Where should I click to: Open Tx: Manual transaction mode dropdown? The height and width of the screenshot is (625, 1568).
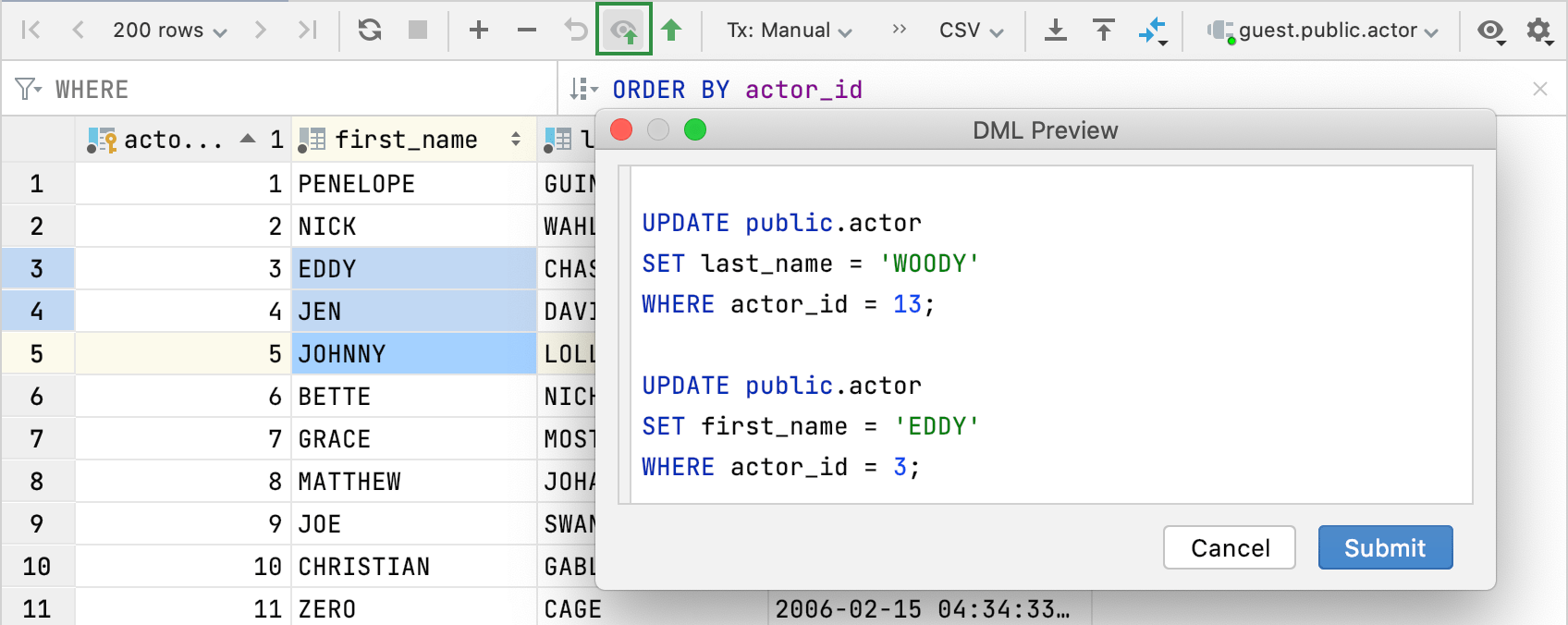(790, 31)
